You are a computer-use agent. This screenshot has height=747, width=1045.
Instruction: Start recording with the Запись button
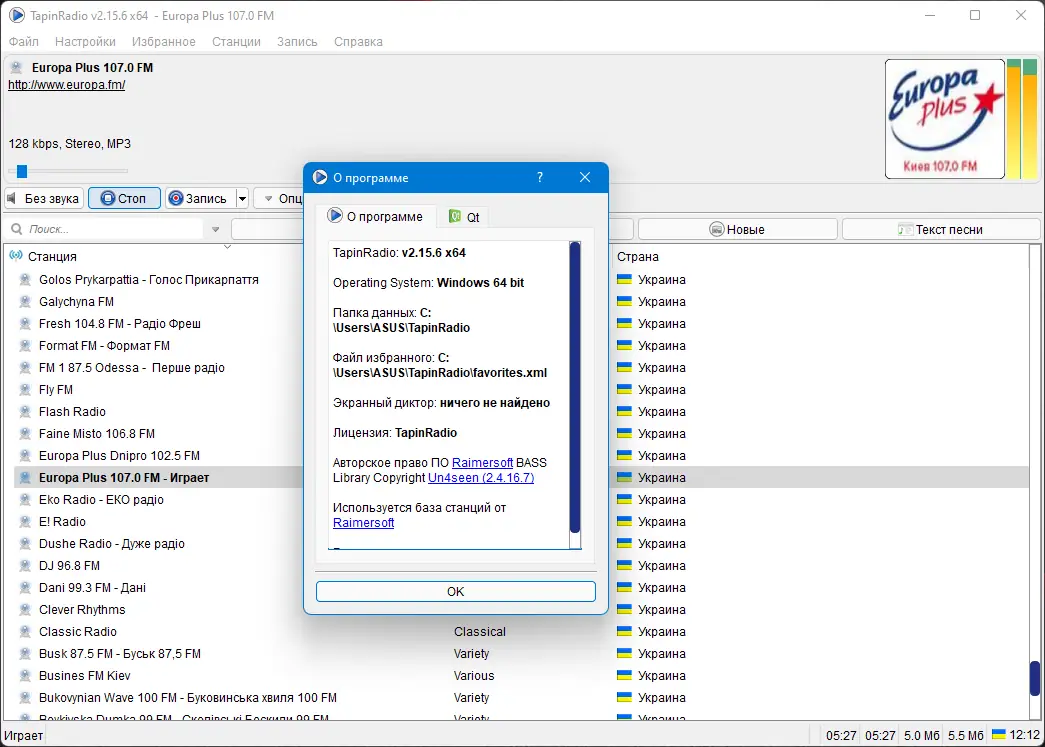[205, 198]
